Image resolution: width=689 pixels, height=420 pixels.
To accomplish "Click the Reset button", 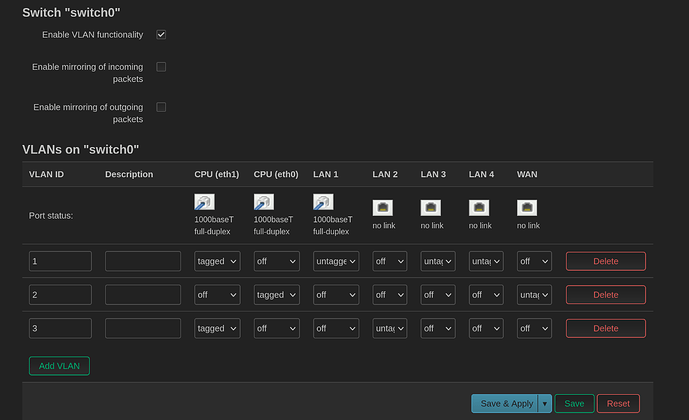I will [618, 403].
